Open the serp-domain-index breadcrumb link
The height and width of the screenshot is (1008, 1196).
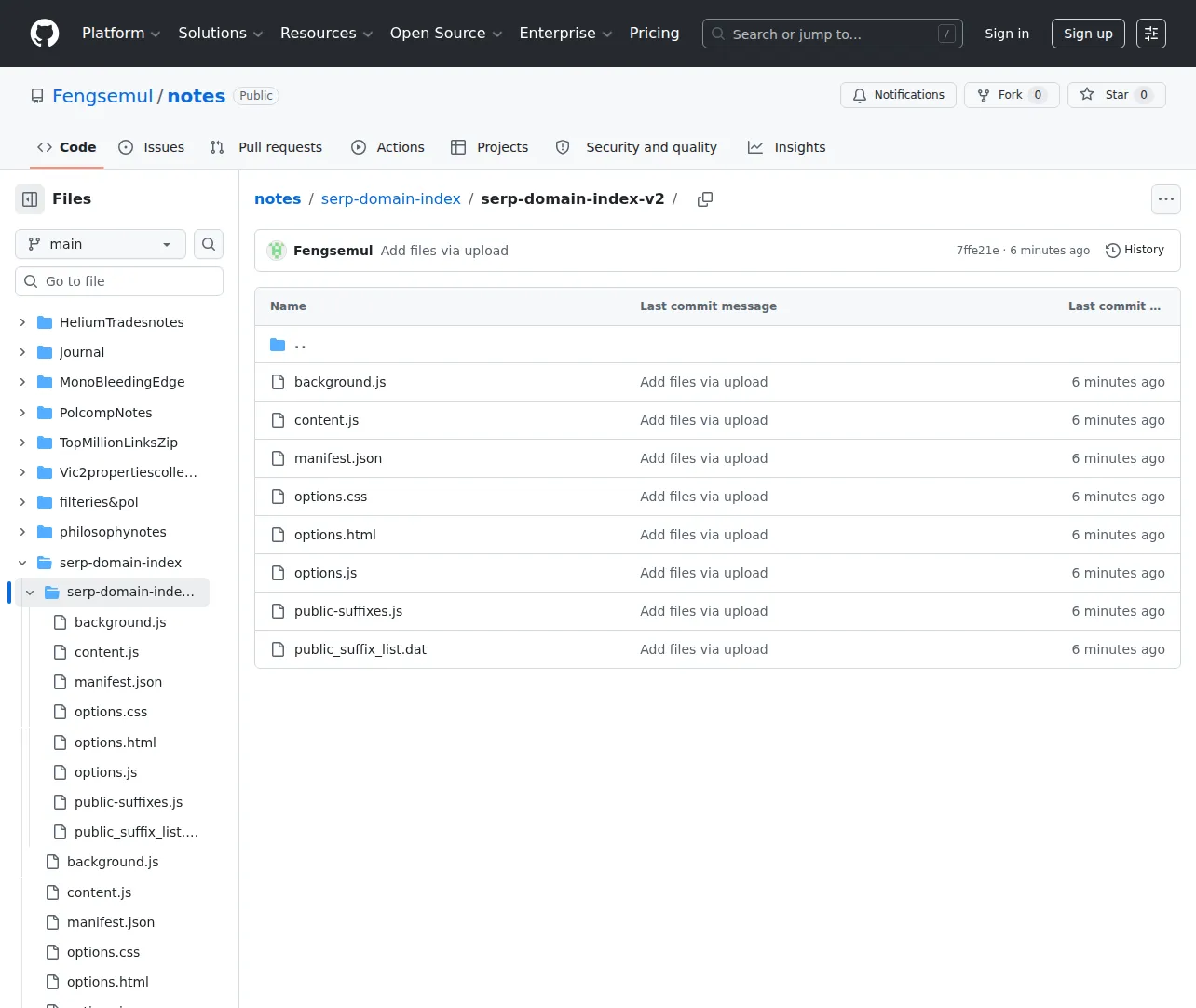pyautogui.click(x=391, y=199)
